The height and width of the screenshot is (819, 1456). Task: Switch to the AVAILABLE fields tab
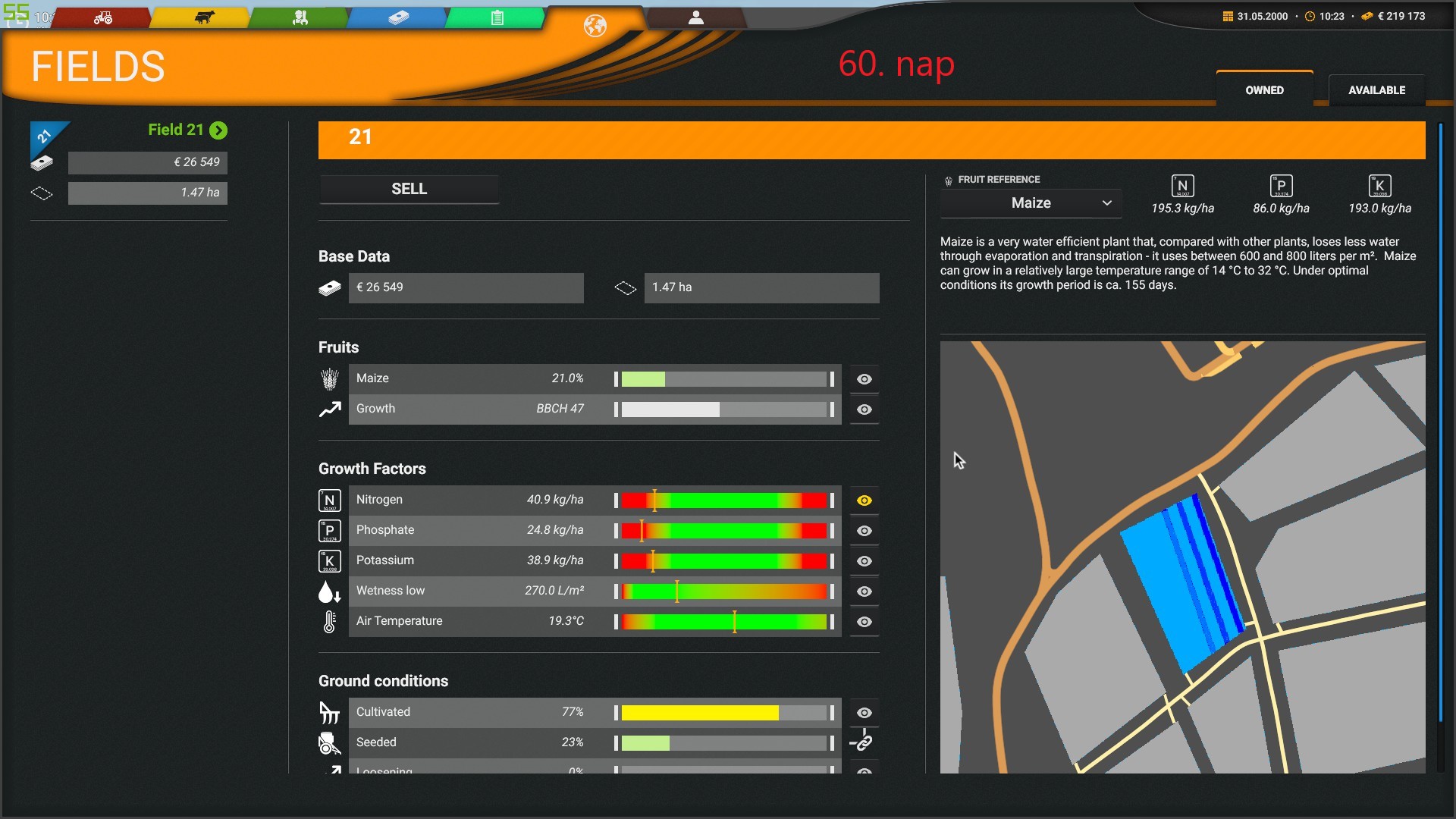[x=1376, y=90]
